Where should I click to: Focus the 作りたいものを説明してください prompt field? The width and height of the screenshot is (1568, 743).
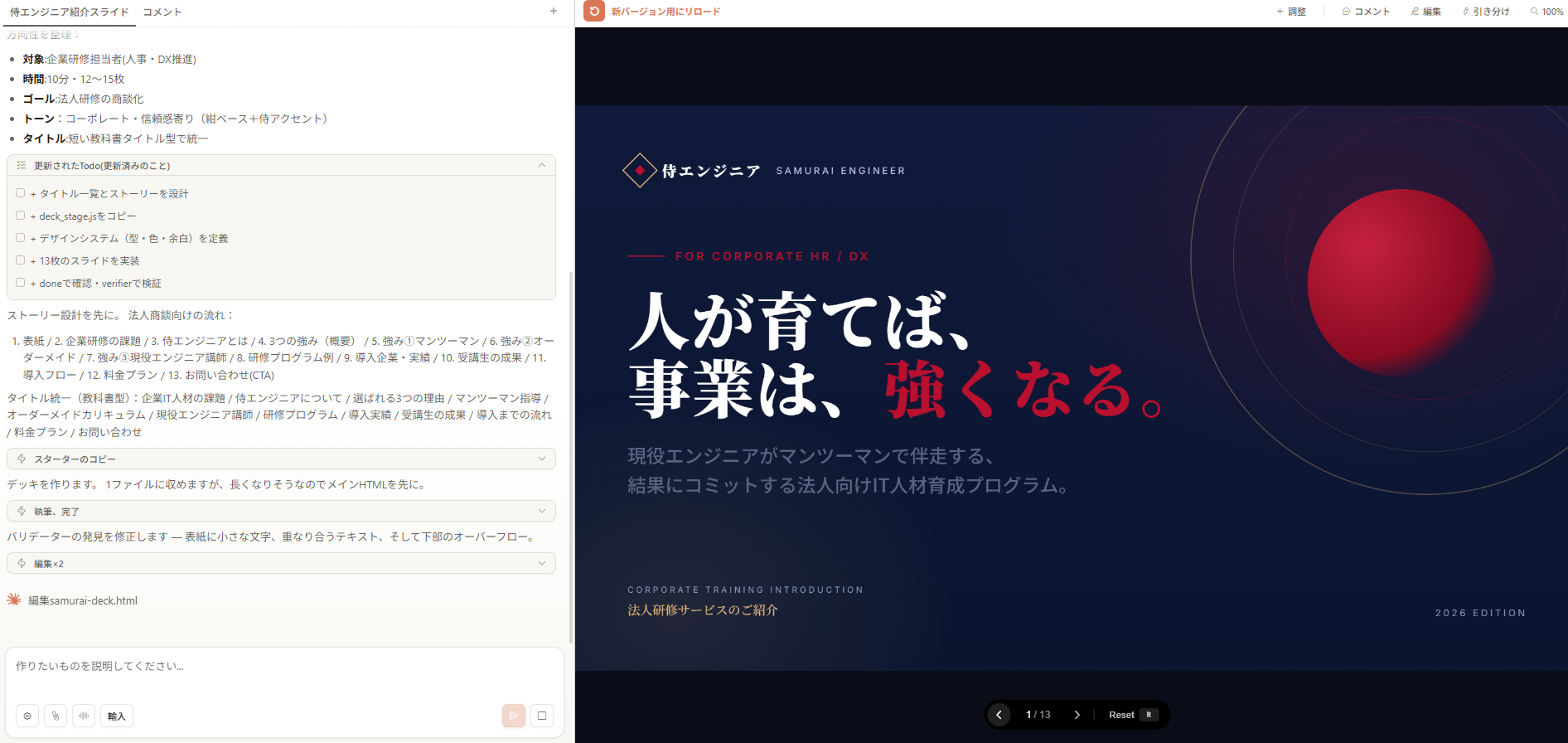(x=282, y=667)
